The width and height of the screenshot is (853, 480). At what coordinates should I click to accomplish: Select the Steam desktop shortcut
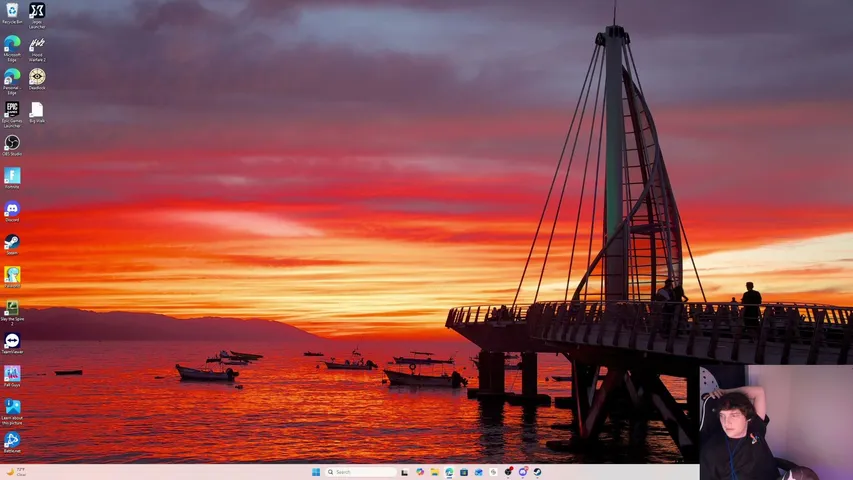coord(12,244)
